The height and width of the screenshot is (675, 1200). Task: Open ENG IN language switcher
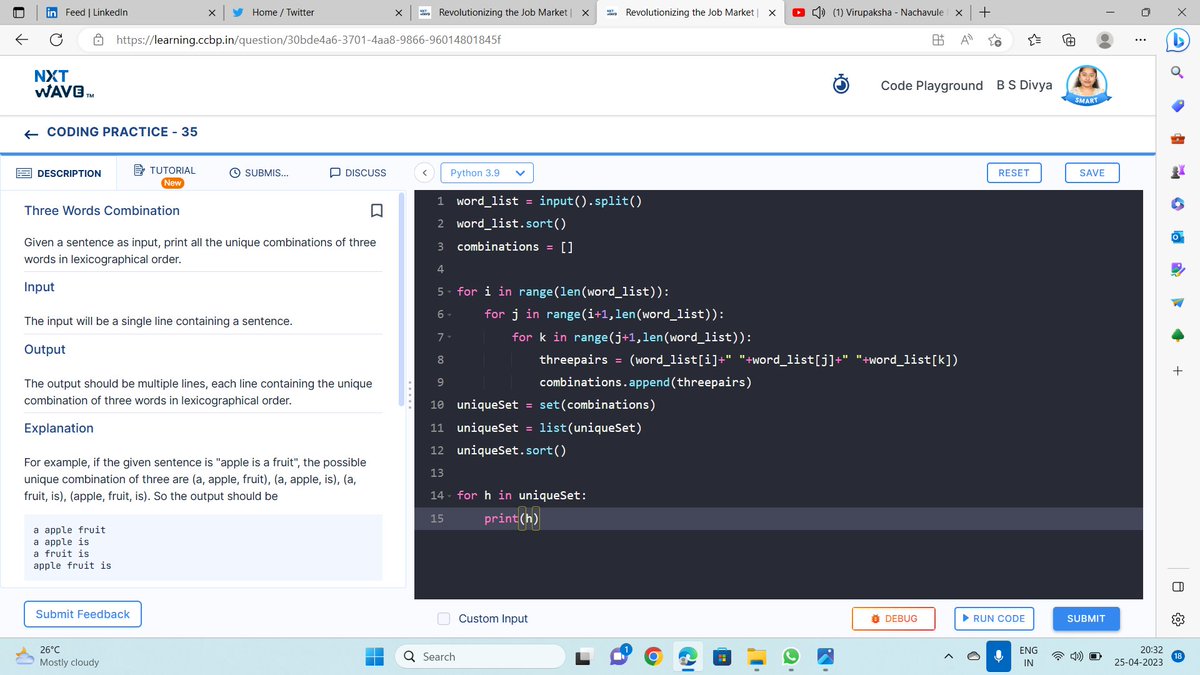pos(1028,657)
